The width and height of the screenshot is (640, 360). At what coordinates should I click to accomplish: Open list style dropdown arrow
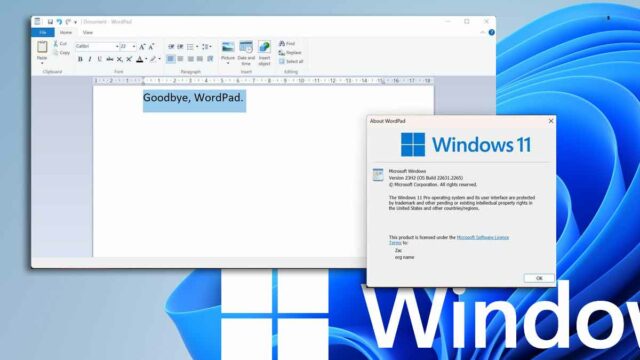pos(197,47)
